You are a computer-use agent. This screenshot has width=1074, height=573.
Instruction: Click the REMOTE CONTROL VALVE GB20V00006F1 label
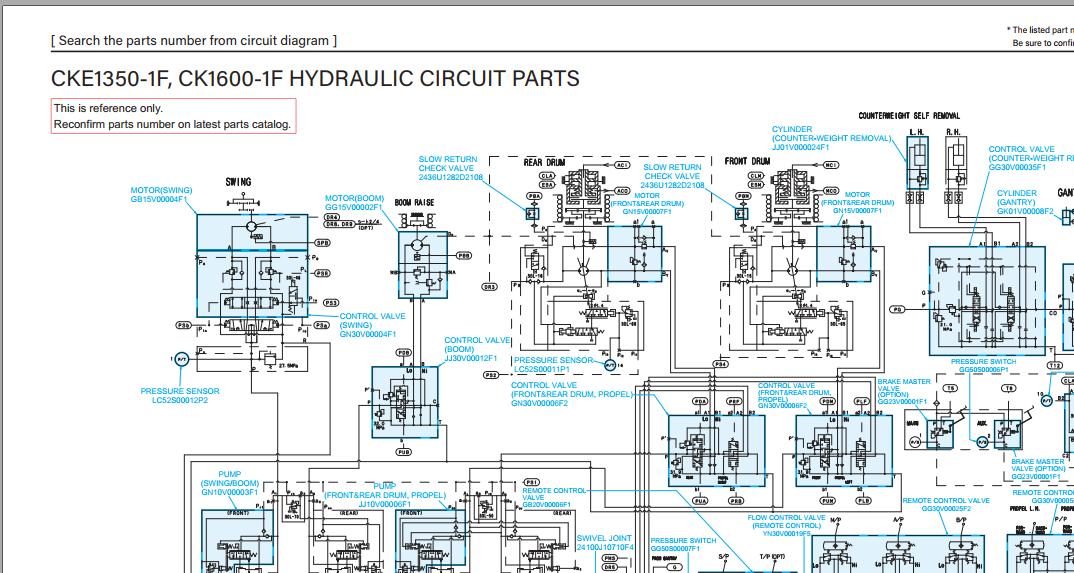pyautogui.click(x=555, y=498)
